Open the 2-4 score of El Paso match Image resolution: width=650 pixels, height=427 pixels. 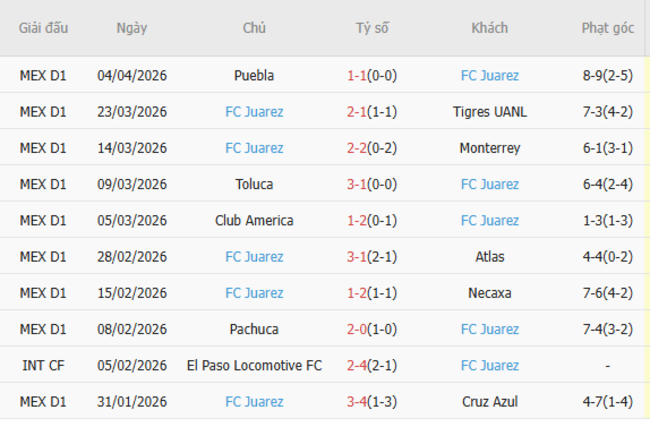click(x=359, y=366)
